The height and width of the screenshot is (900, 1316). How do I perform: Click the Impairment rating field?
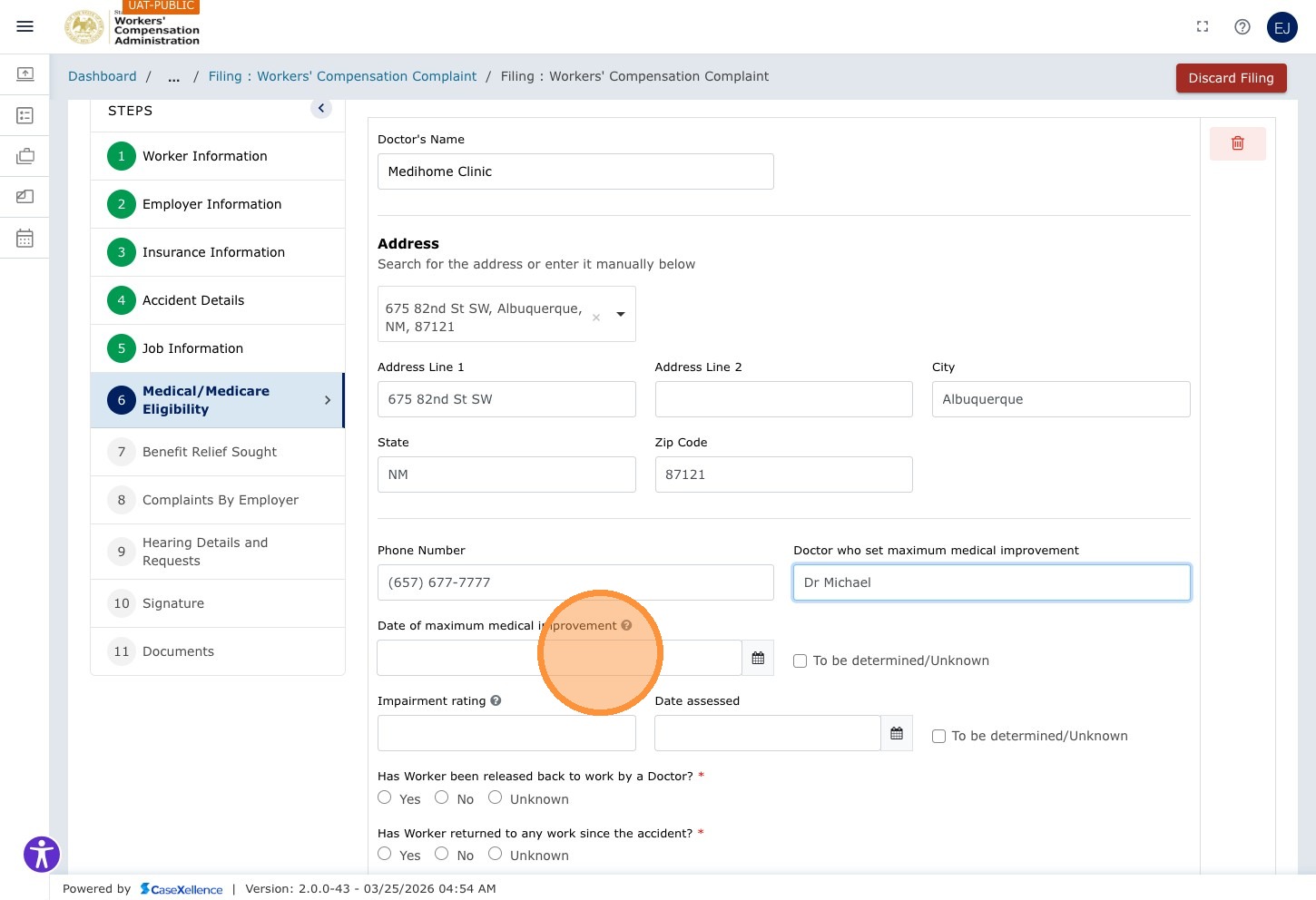(506, 733)
